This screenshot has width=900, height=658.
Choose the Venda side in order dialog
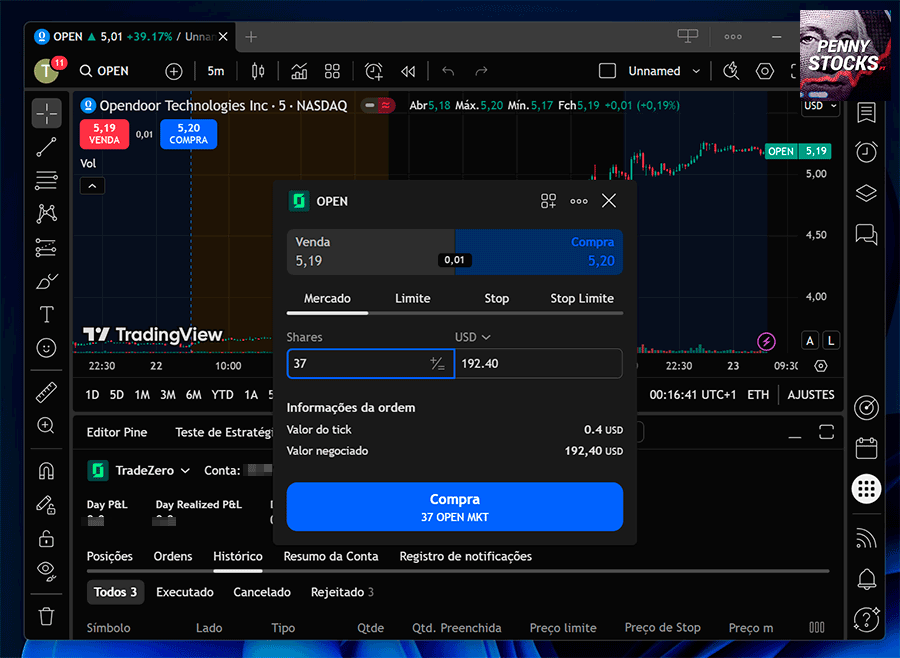[x=371, y=252]
